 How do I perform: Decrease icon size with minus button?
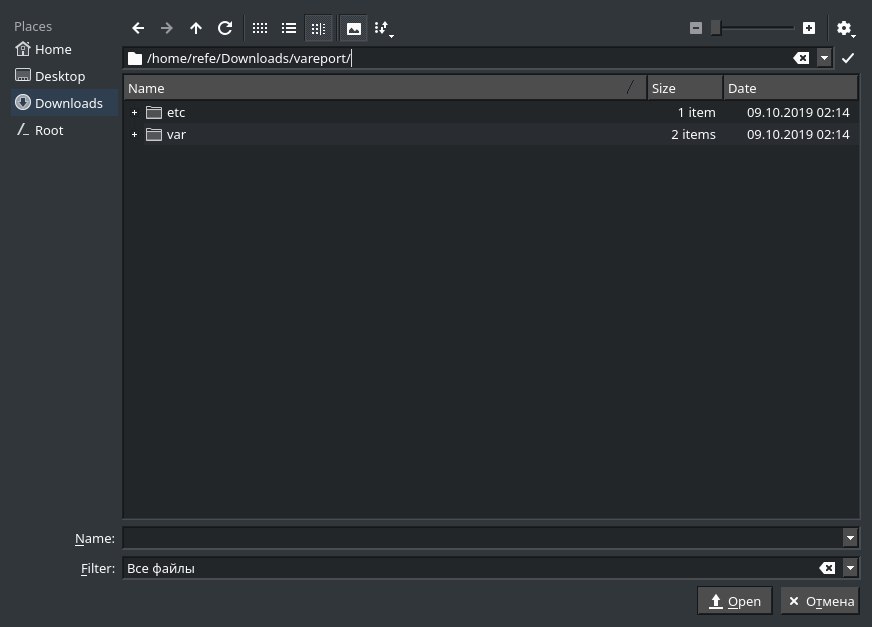point(696,28)
